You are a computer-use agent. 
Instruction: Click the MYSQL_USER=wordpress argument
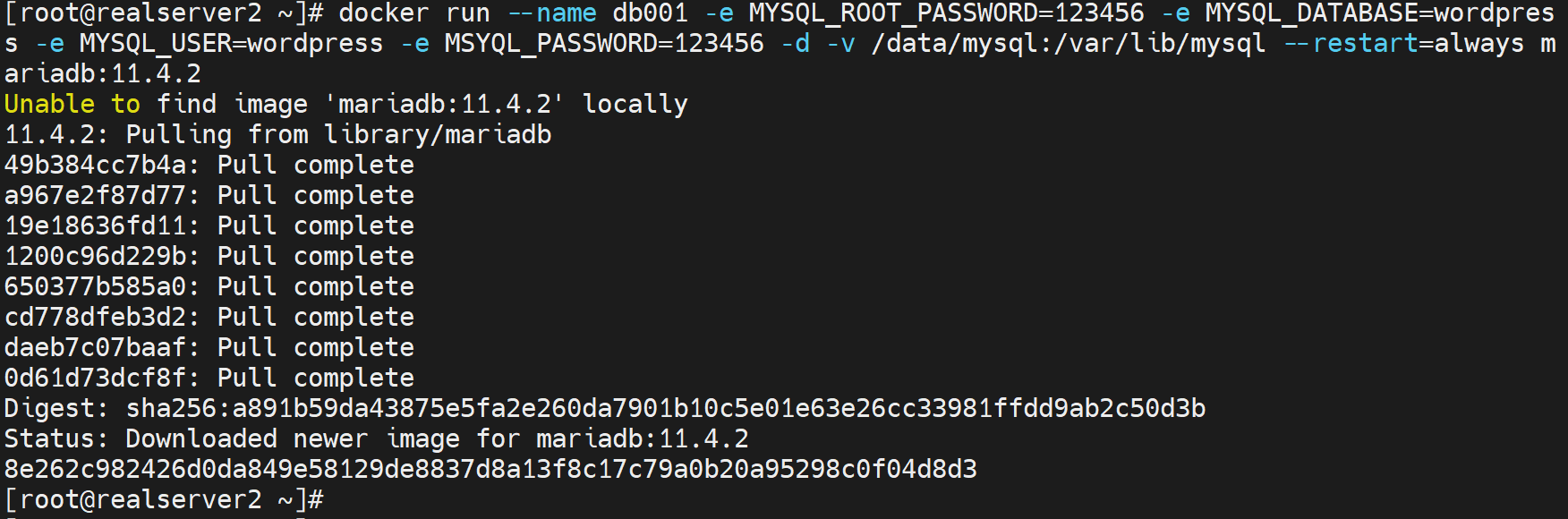click(x=231, y=44)
